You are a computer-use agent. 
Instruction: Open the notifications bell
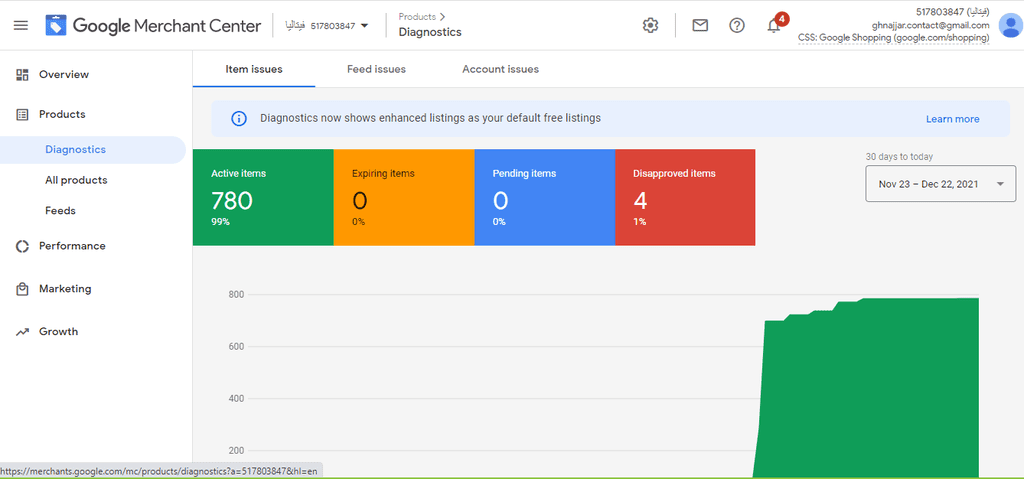pos(775,25)
